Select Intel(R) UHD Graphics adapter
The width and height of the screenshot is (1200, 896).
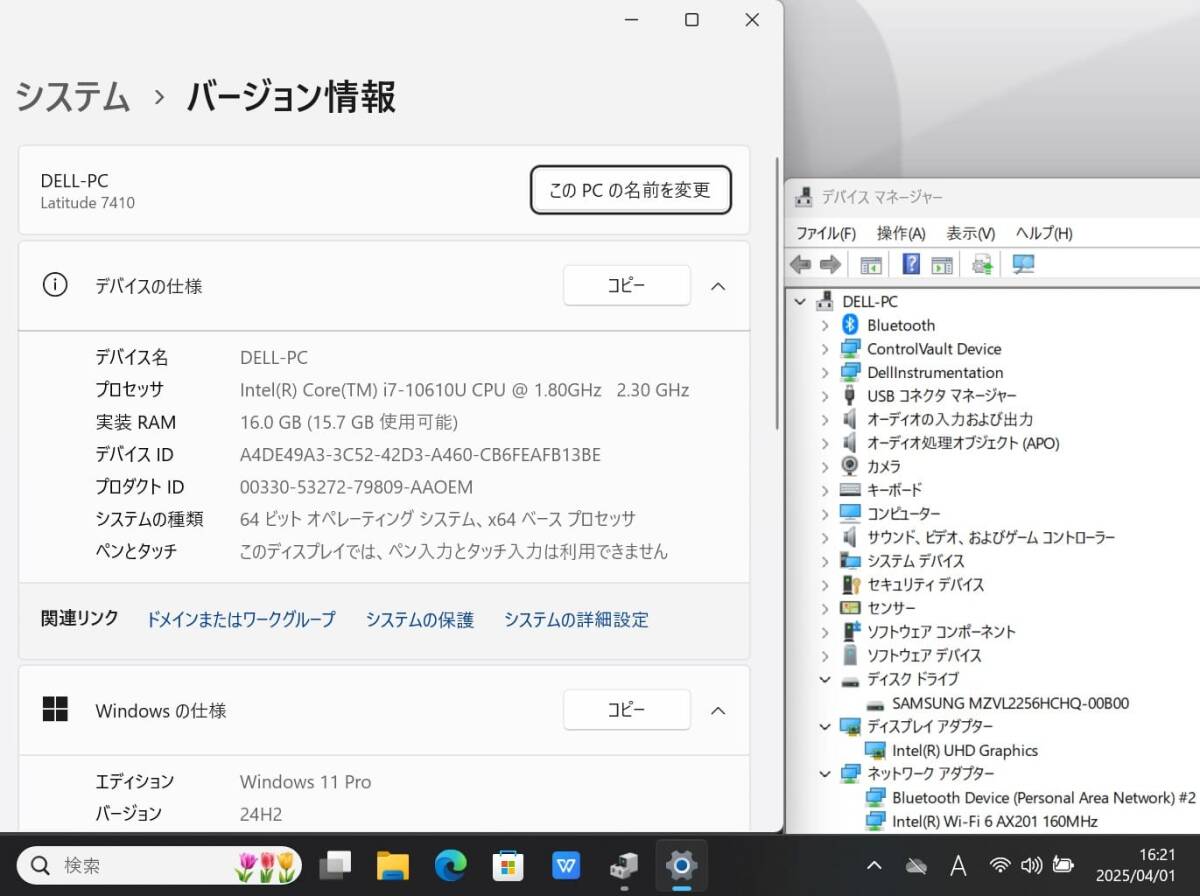coord(965,750)
